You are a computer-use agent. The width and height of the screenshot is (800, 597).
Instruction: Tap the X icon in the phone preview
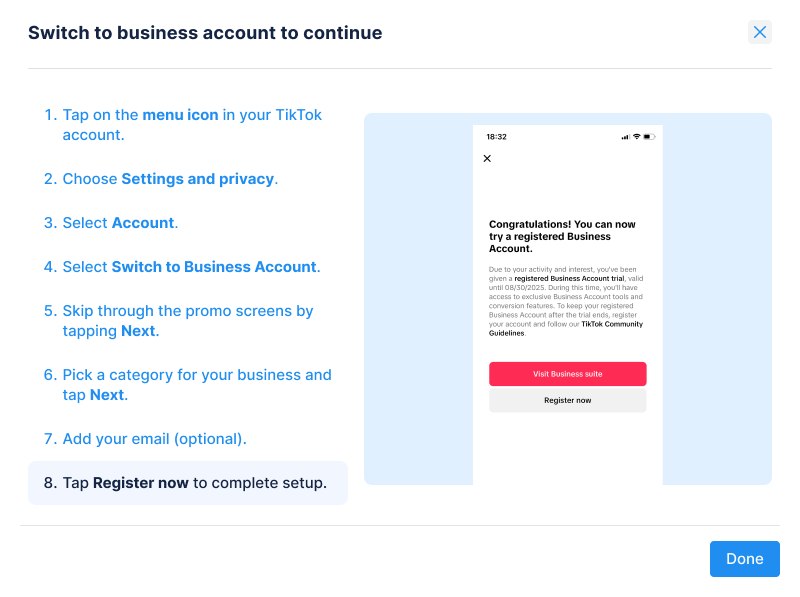pos(487,159)
